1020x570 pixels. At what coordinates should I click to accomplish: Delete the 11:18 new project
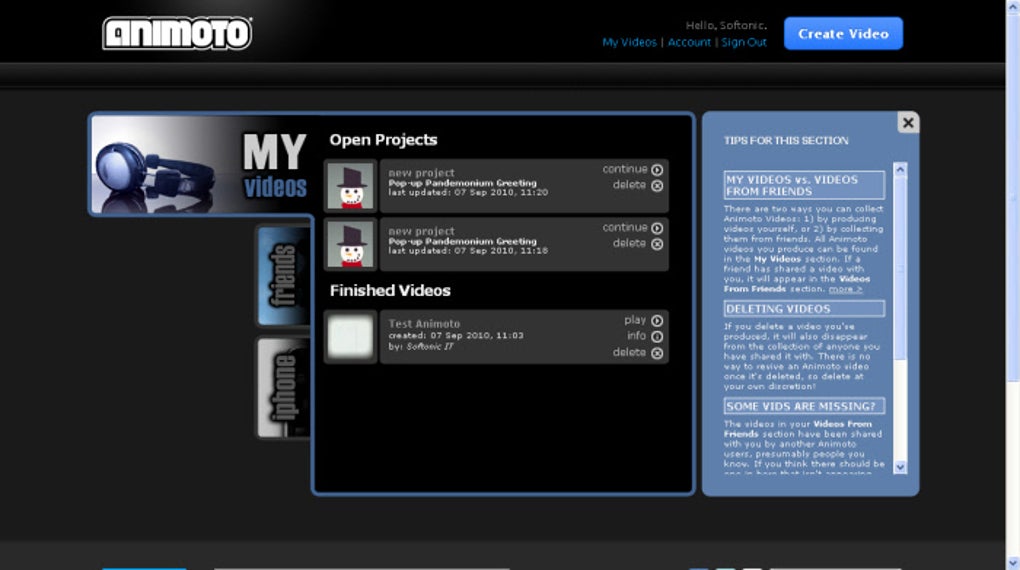[638, 243]
